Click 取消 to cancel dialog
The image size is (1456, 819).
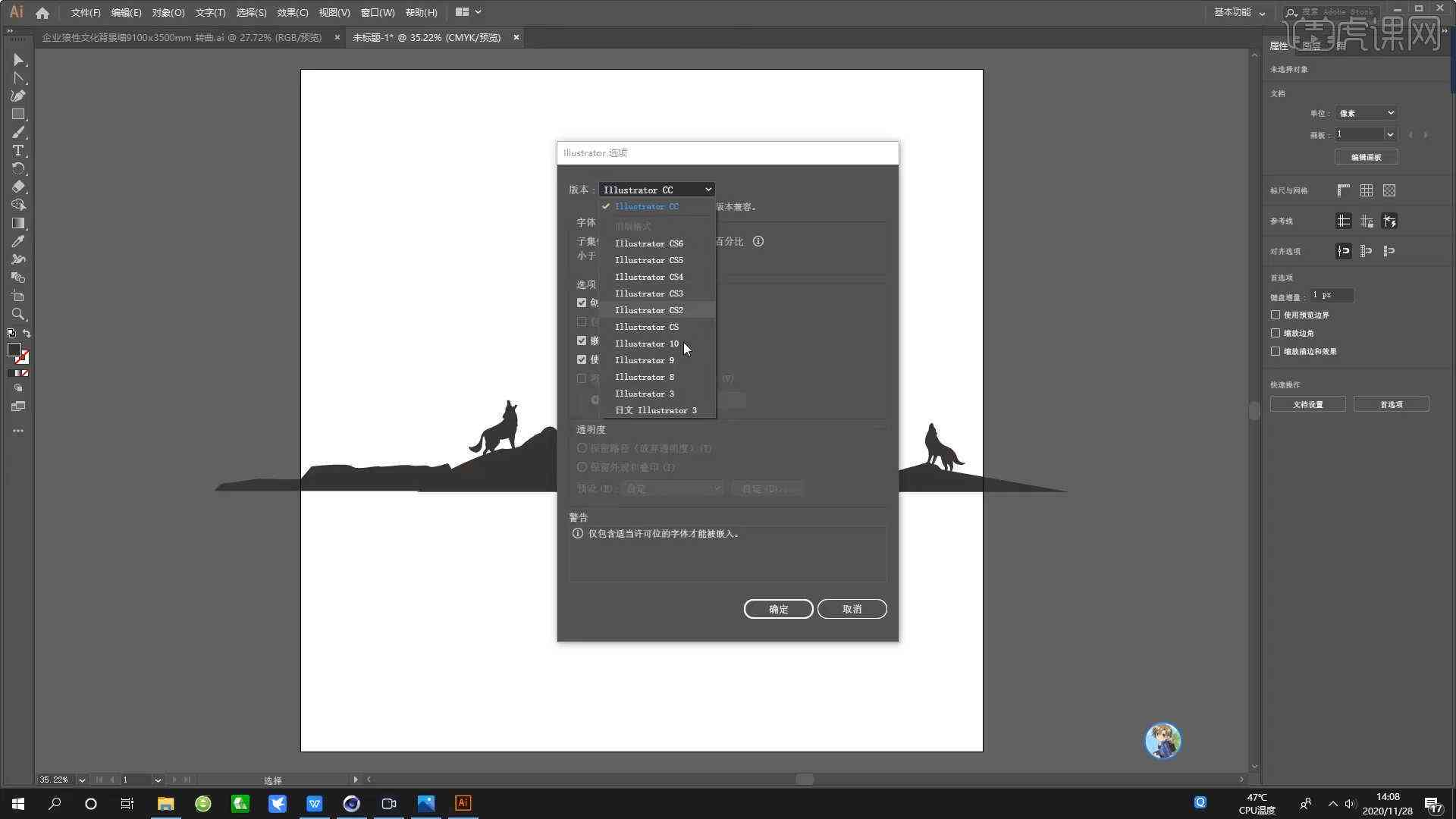(852, 609)
